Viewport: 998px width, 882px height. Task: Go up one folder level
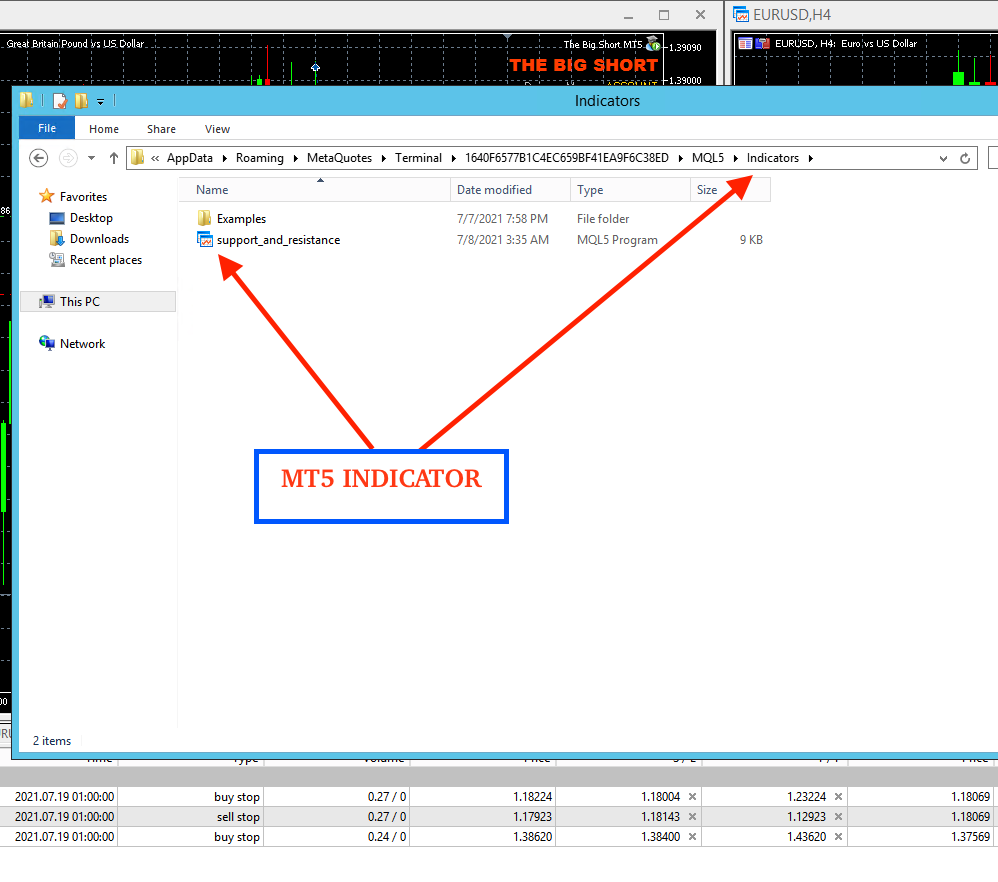pos(113,158)
